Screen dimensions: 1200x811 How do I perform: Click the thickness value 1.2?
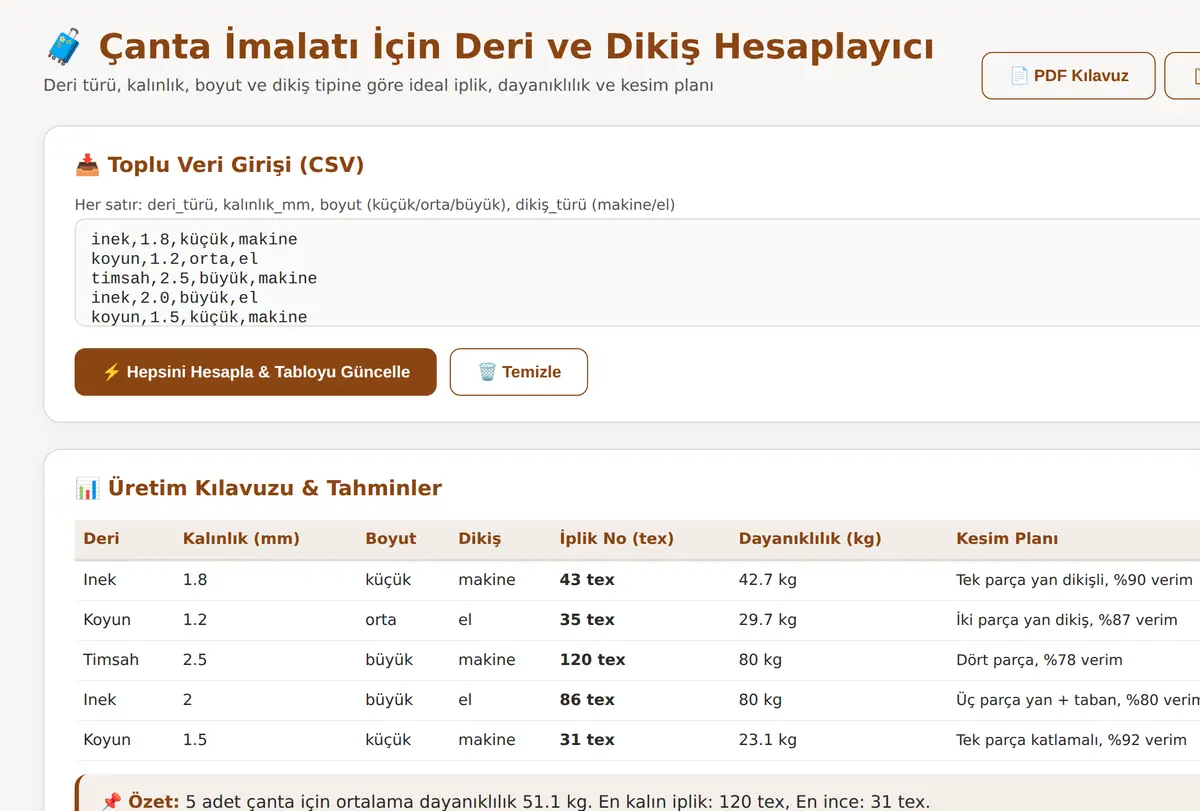point(195,620)
